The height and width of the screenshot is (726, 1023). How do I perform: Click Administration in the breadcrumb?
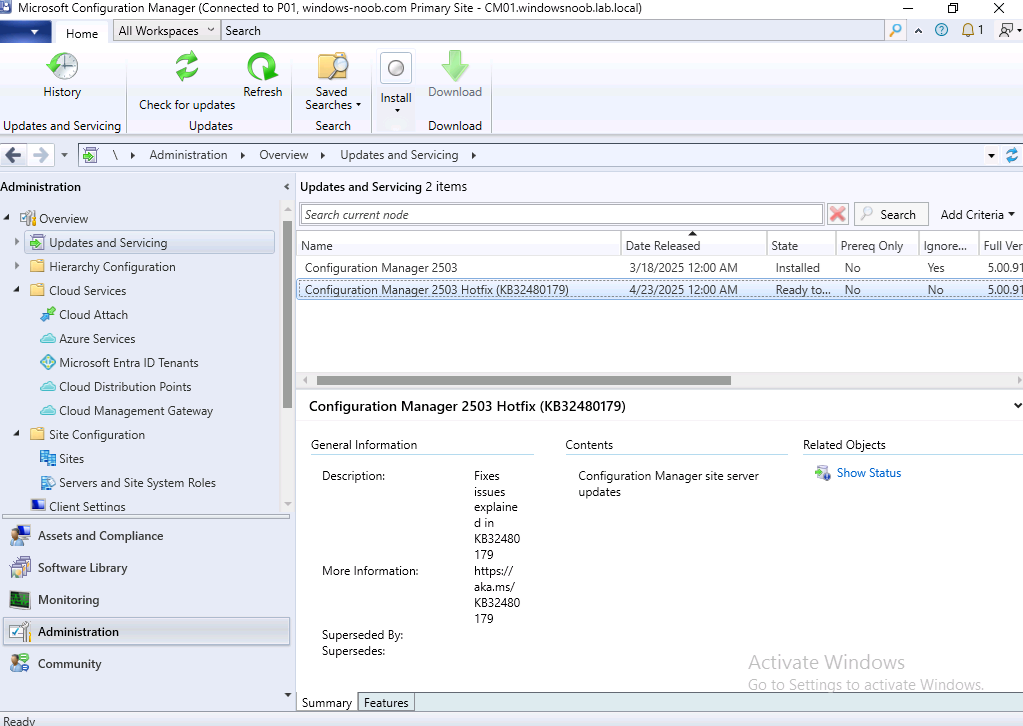[188, 155]
